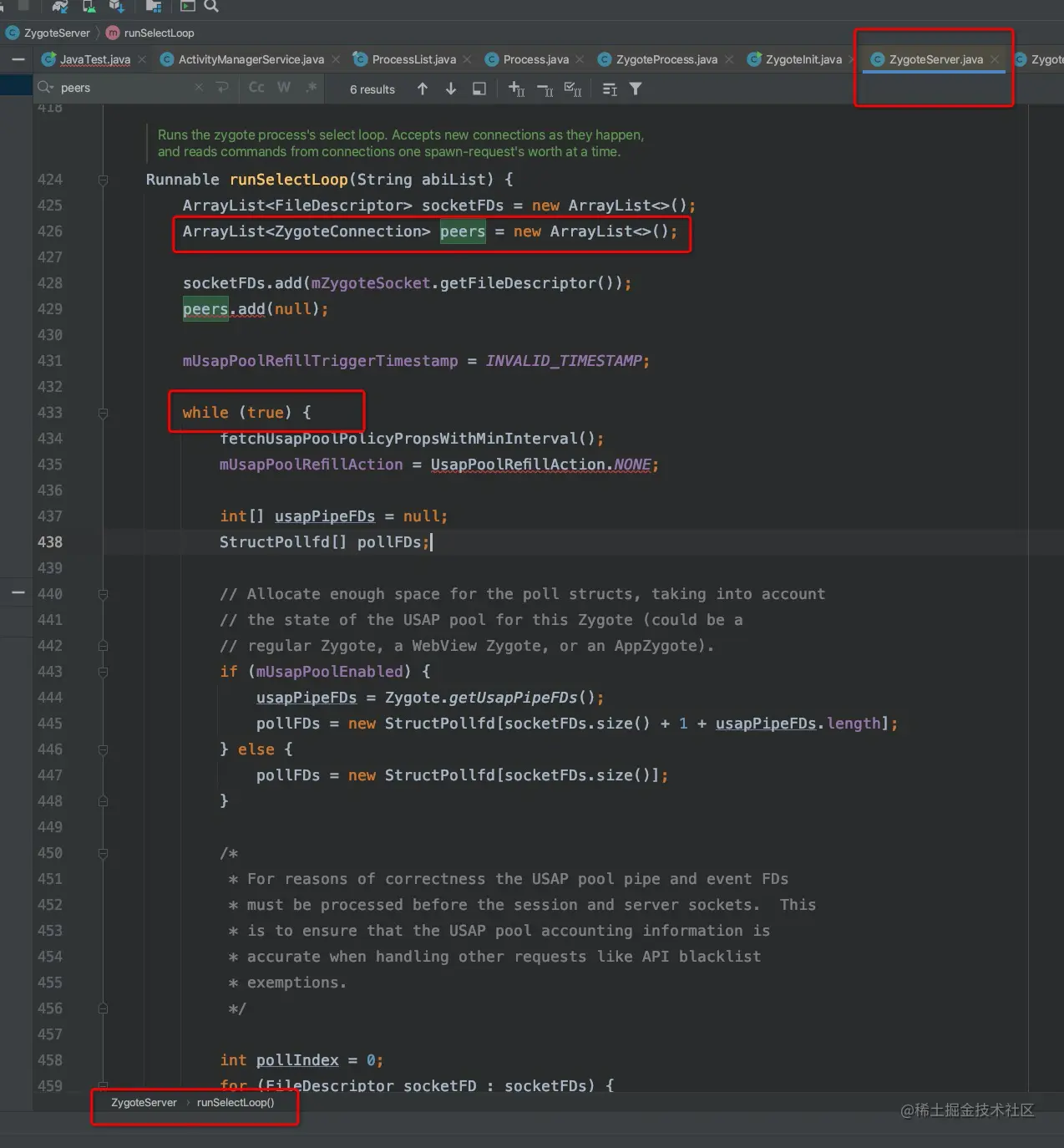Collapse block comment fold at line 450
This screenshot has width=1064, height=1148.
[103, 853]
